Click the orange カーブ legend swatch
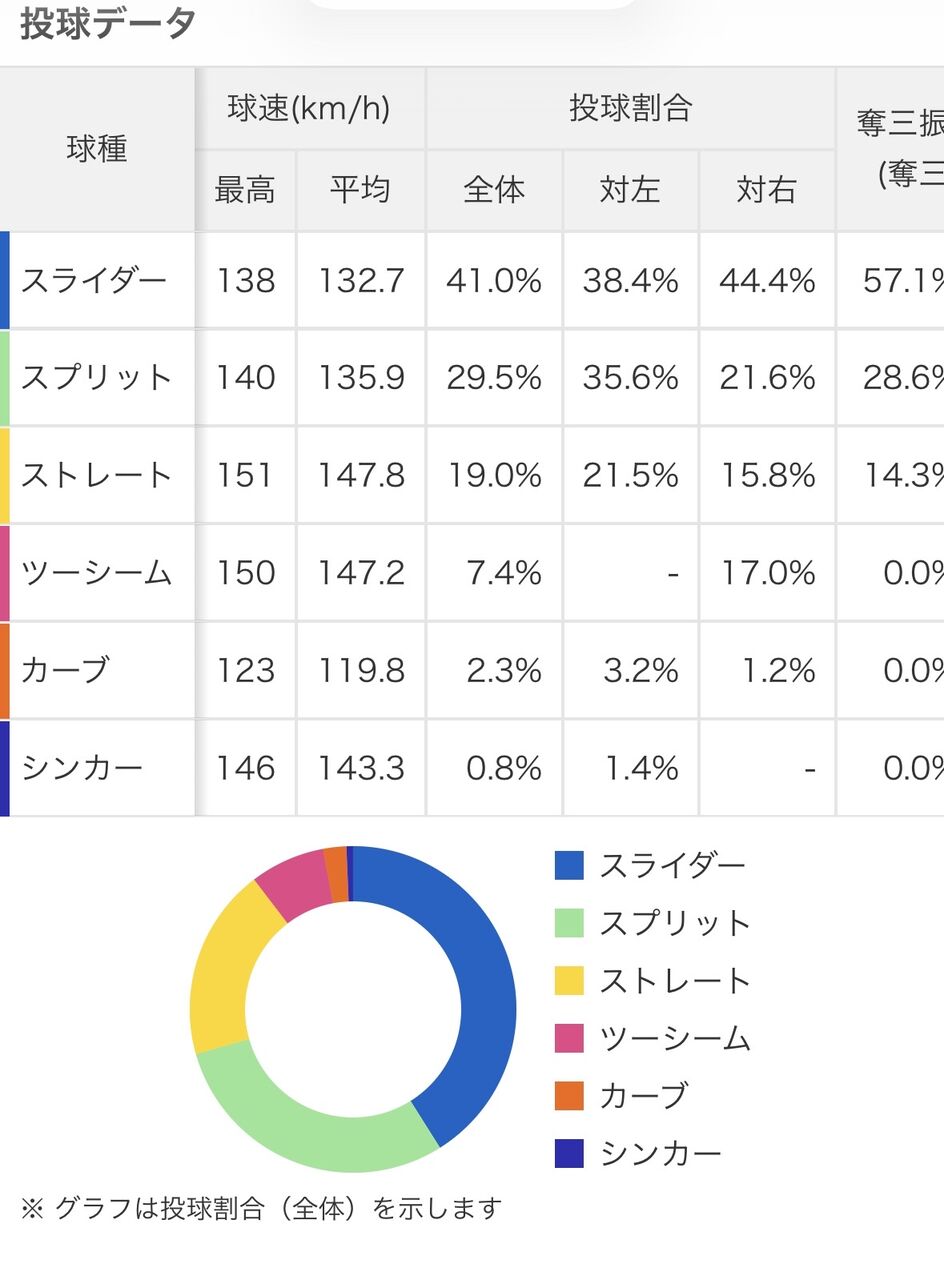 click(569, 1096)
